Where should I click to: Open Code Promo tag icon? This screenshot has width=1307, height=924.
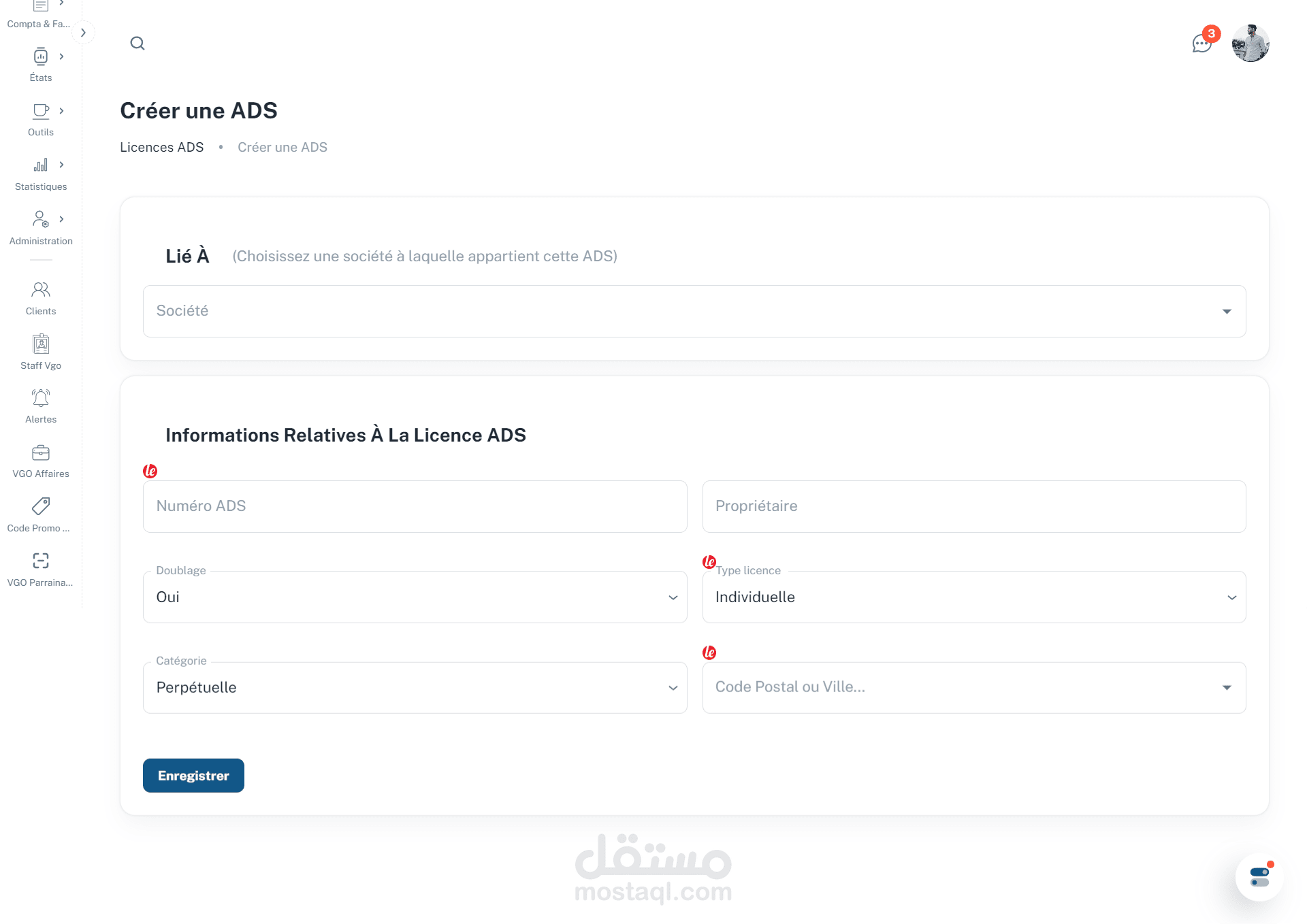pos(41,507)
